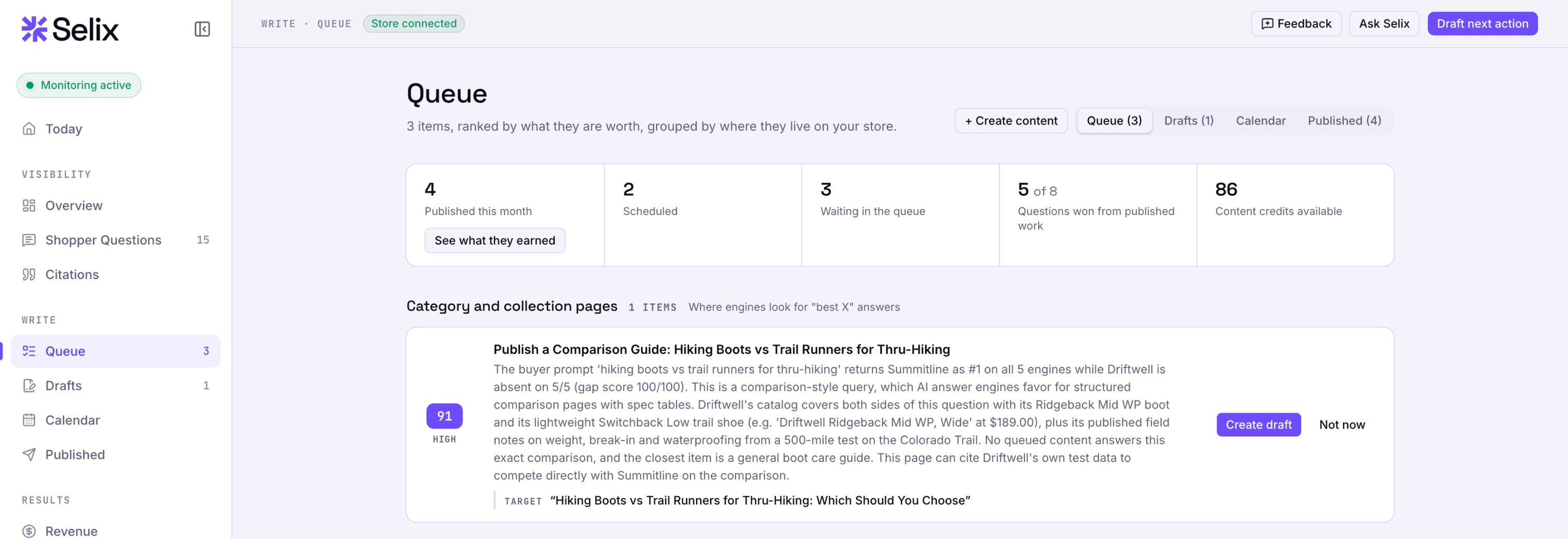This screenshot has width=1568, height=539.
Task: Click the Drafts pencil-page icon
Action: 29,386
